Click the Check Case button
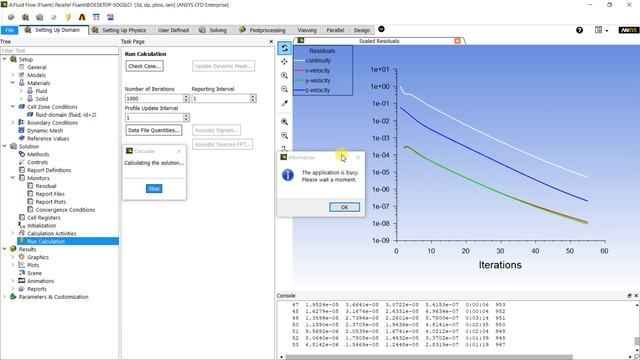640x360 pixels. (144, 66)
